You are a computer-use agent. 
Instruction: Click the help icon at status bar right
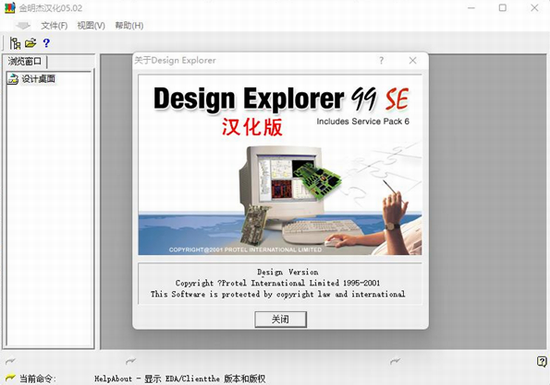(542, 361)
